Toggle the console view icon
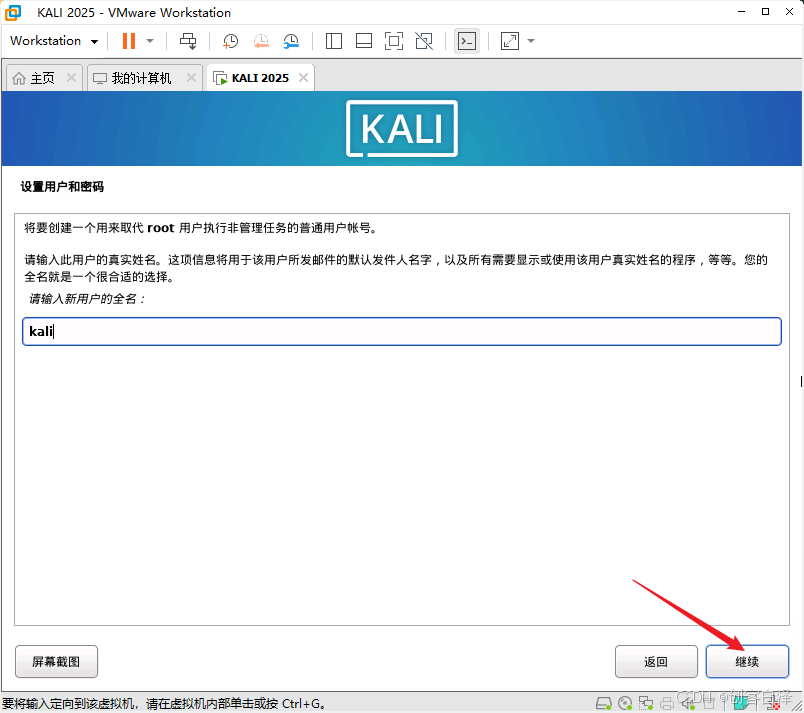Image resolution: width=804 pixels, height=713 pixels. tap(467, 41)
